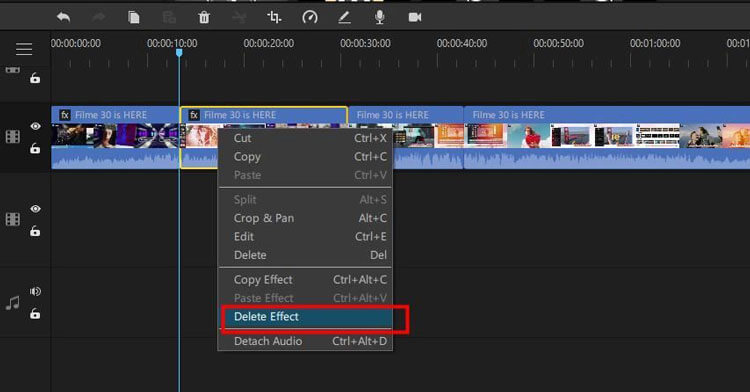Click the blue playhead marker on the ruler
This screenshot has height=392, width=750.
(x=179, y=53)
